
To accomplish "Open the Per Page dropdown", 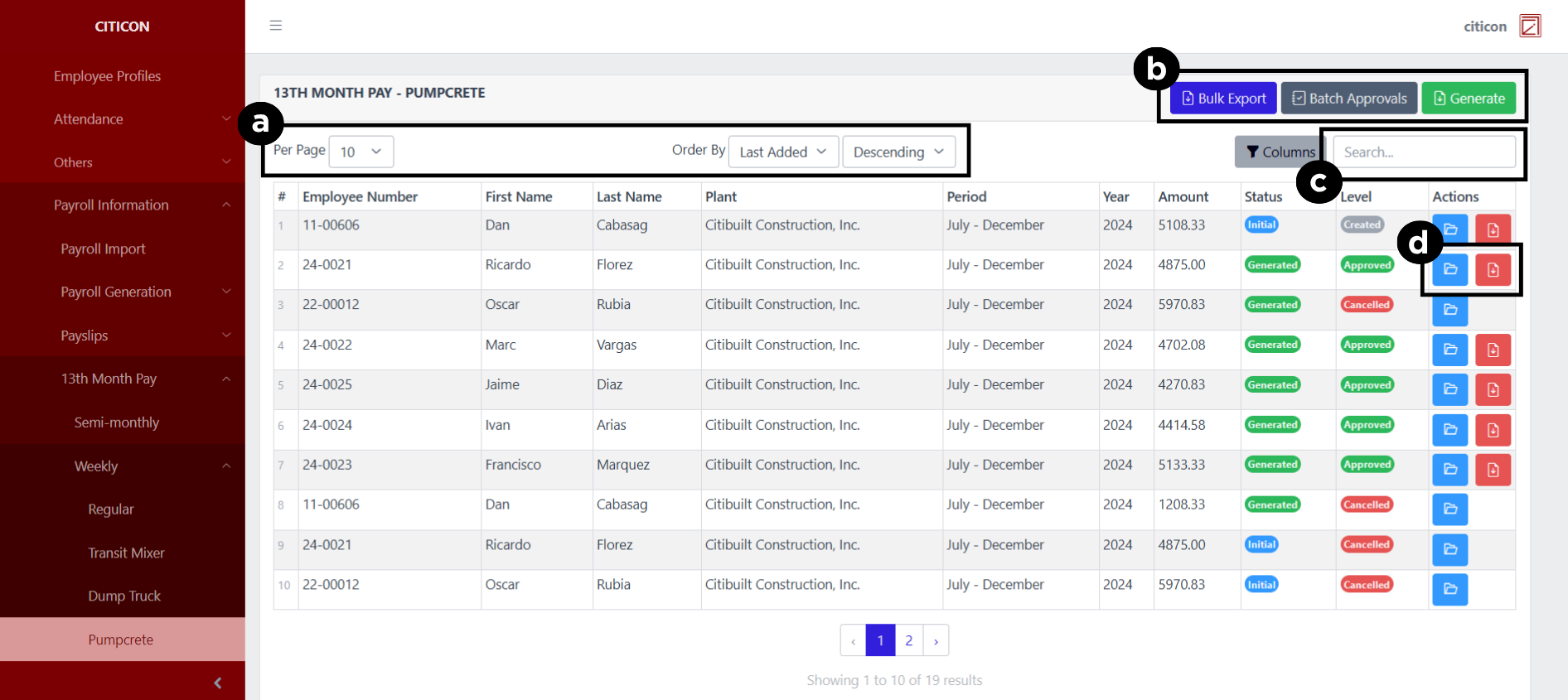I will (361, 152).
